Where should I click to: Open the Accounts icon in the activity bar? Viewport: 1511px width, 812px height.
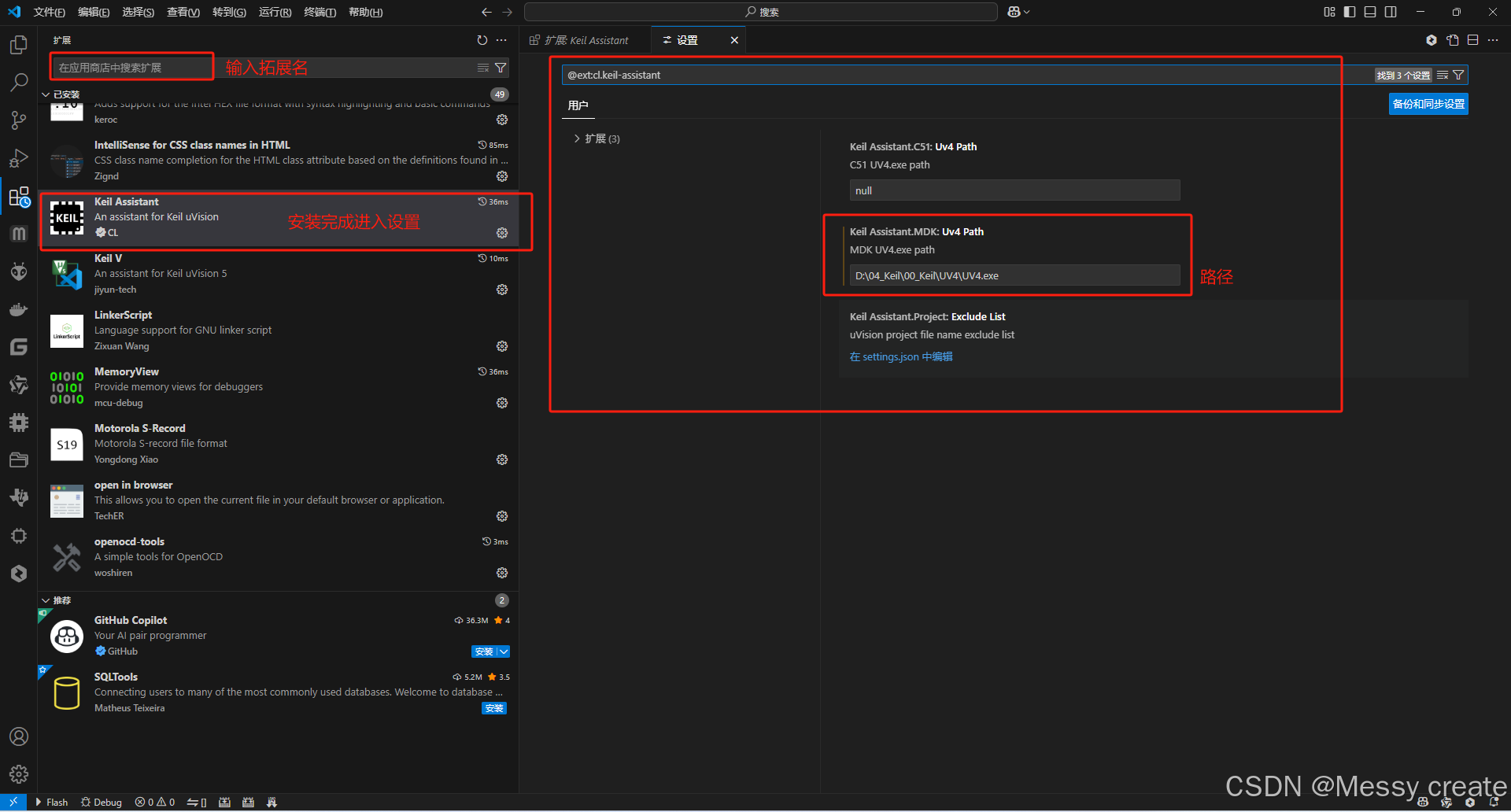[19, 736]
